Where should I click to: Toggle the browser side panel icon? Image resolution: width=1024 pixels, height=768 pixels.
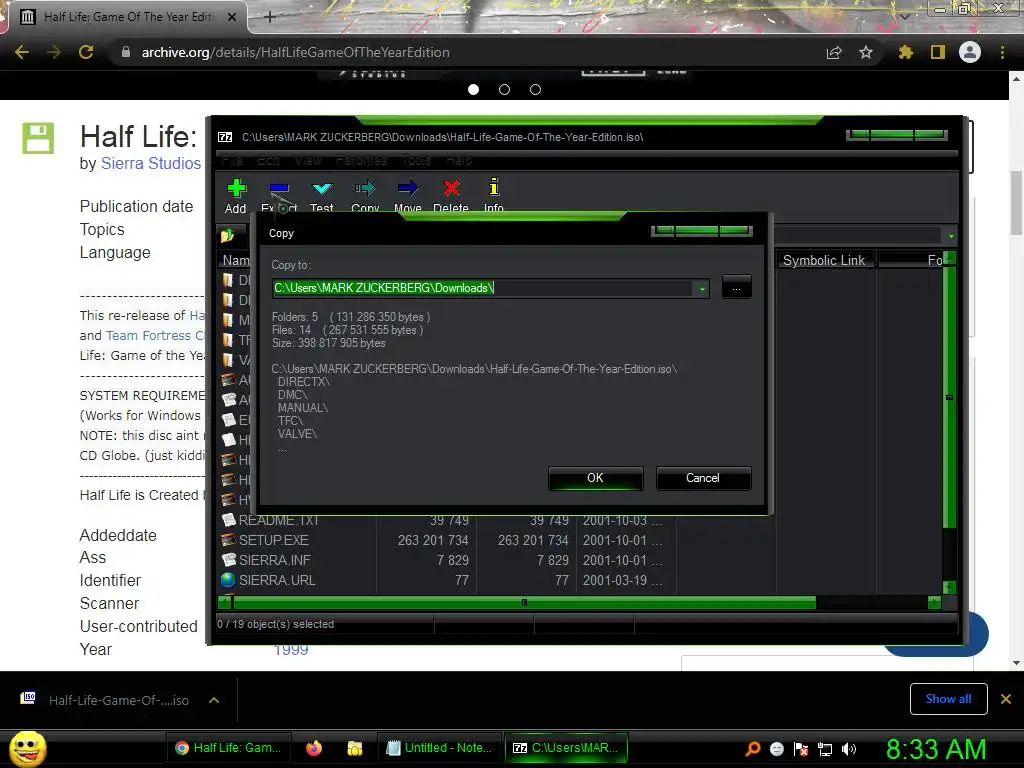tap(938, 52)
